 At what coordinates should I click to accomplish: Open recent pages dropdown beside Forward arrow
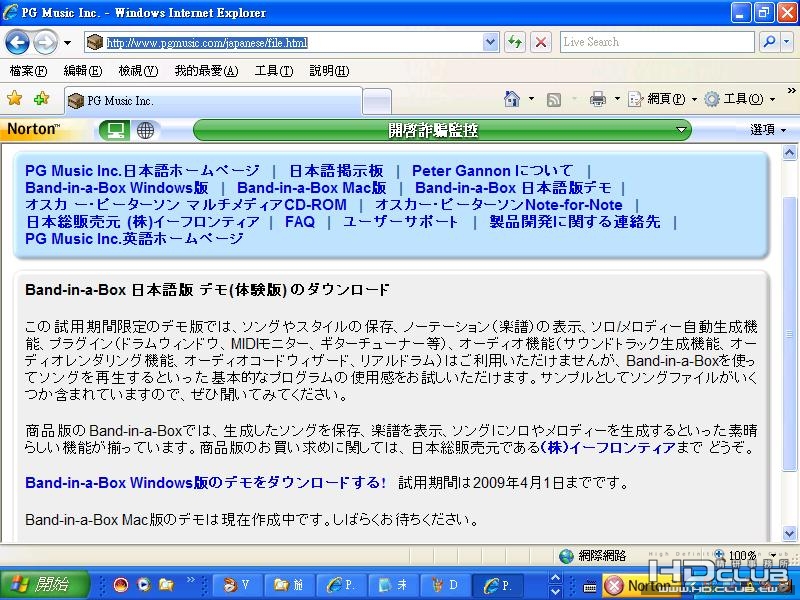(x=67, y=43)
